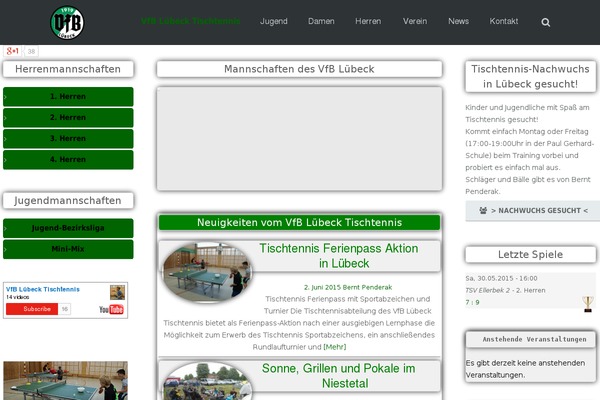Click the table tennis photo below YouTube widget
The height and width of the screenshot is (400, 600).
click(65, 380)
